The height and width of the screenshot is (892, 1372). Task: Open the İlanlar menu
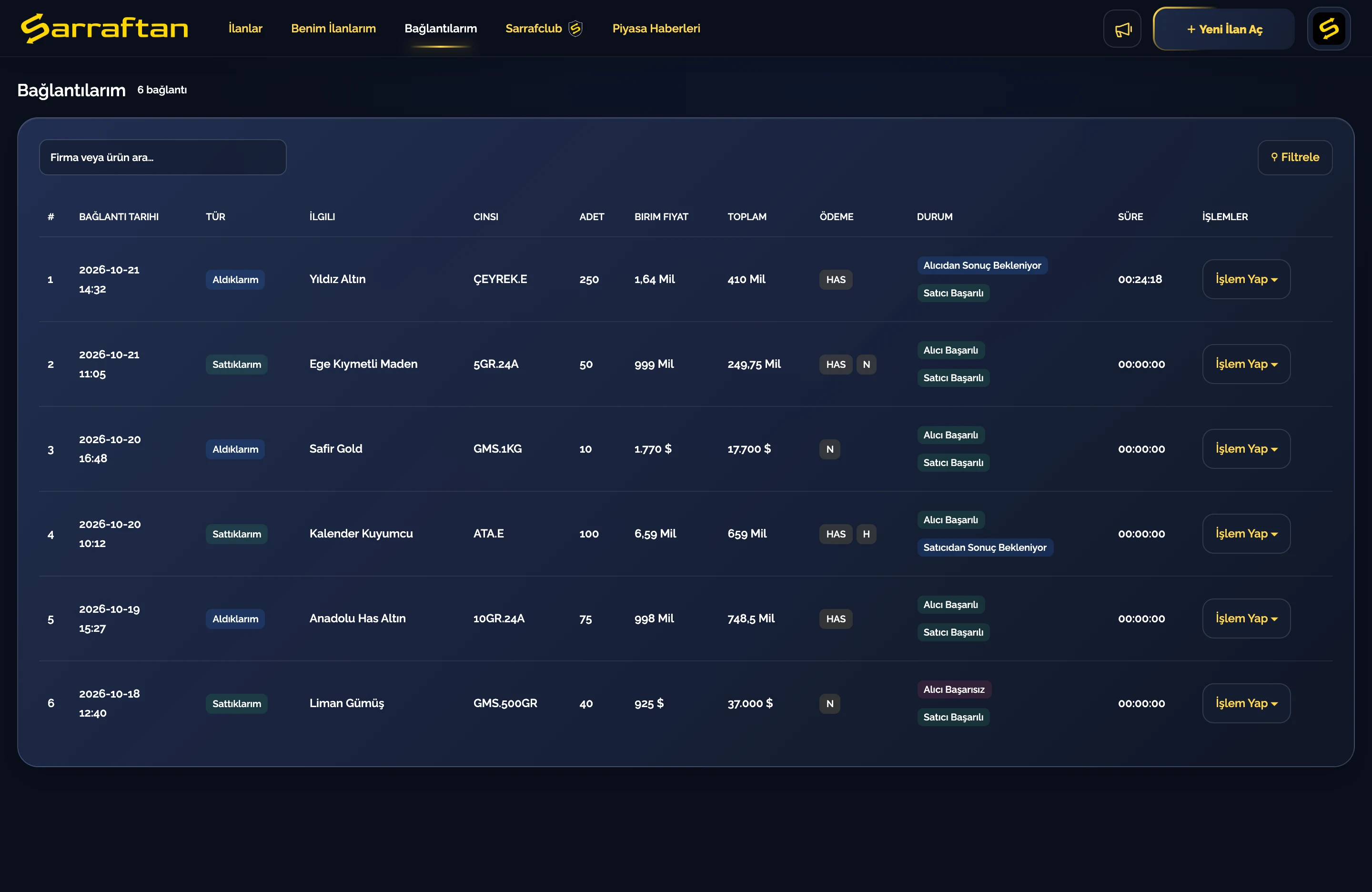pos(245,28)
